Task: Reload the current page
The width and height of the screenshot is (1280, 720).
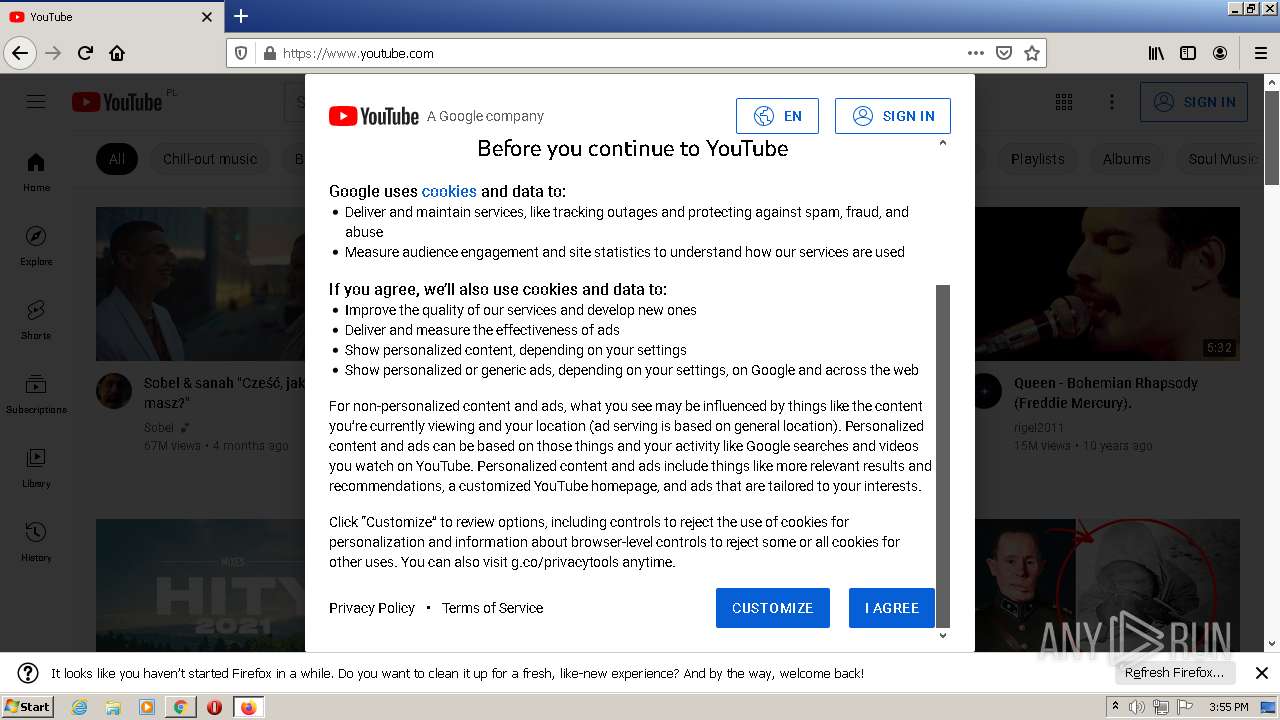Action: 85,53
